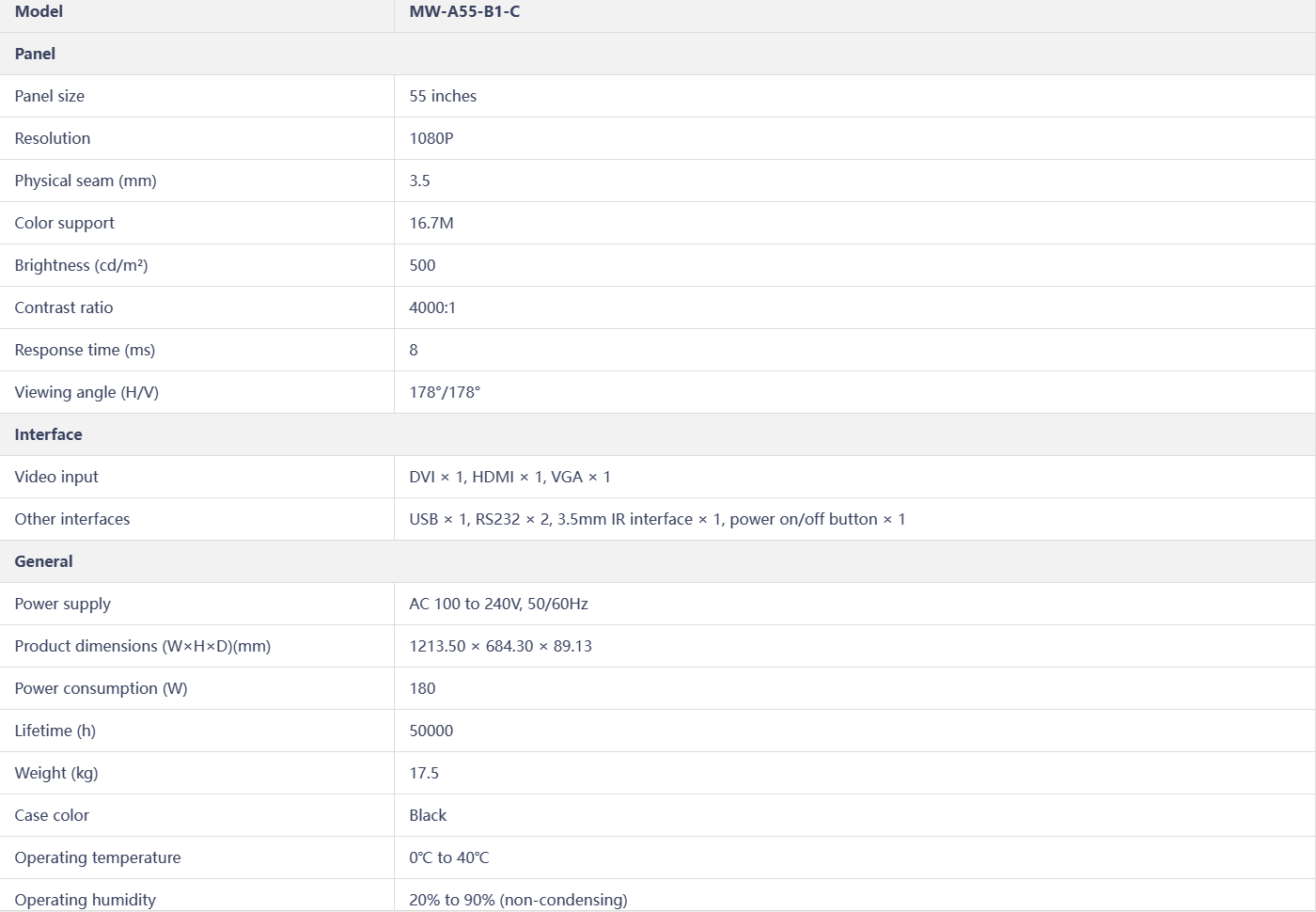
Task: Click the Black case color value
Action: (x=428, y=816)
